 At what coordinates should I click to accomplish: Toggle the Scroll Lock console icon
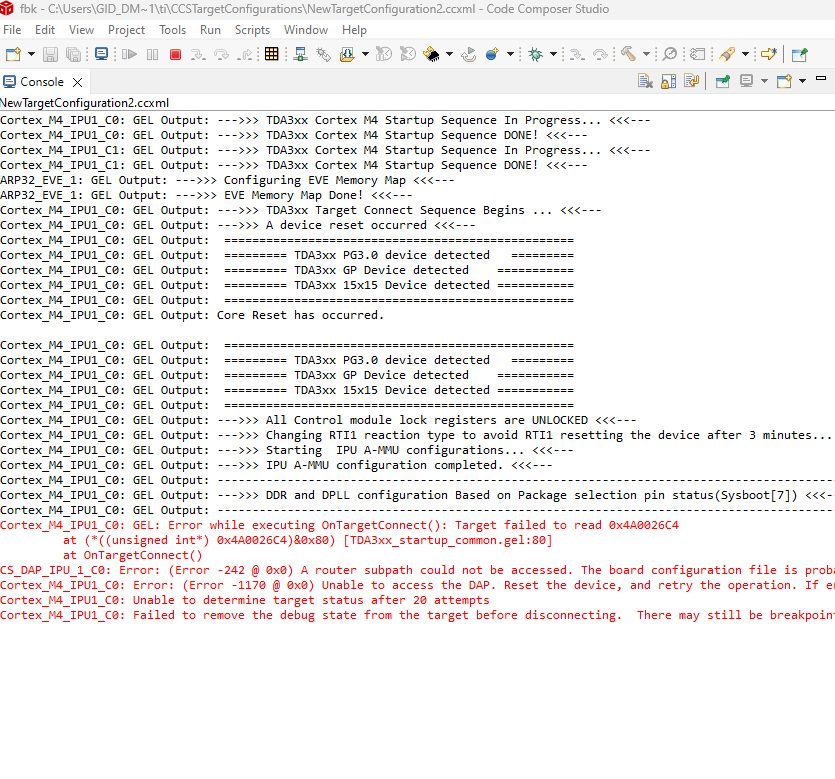tap(669, 81)
